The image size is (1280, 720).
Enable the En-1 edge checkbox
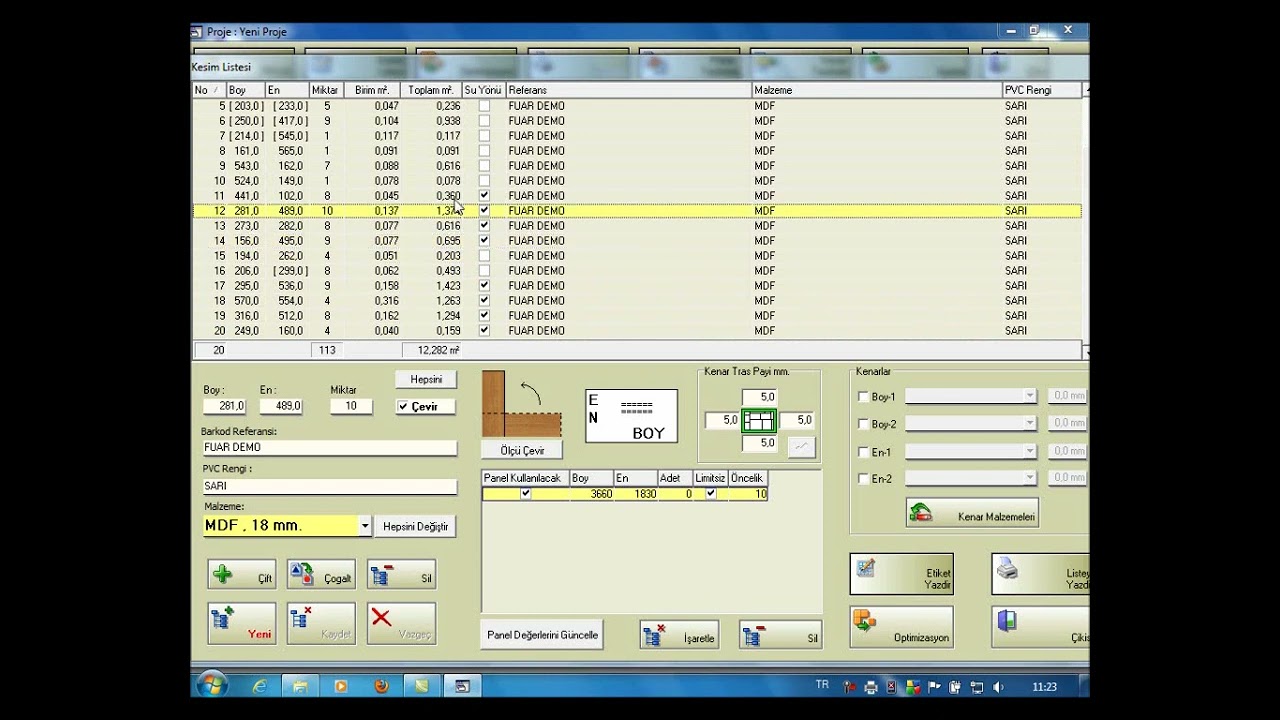pos(863,452)
